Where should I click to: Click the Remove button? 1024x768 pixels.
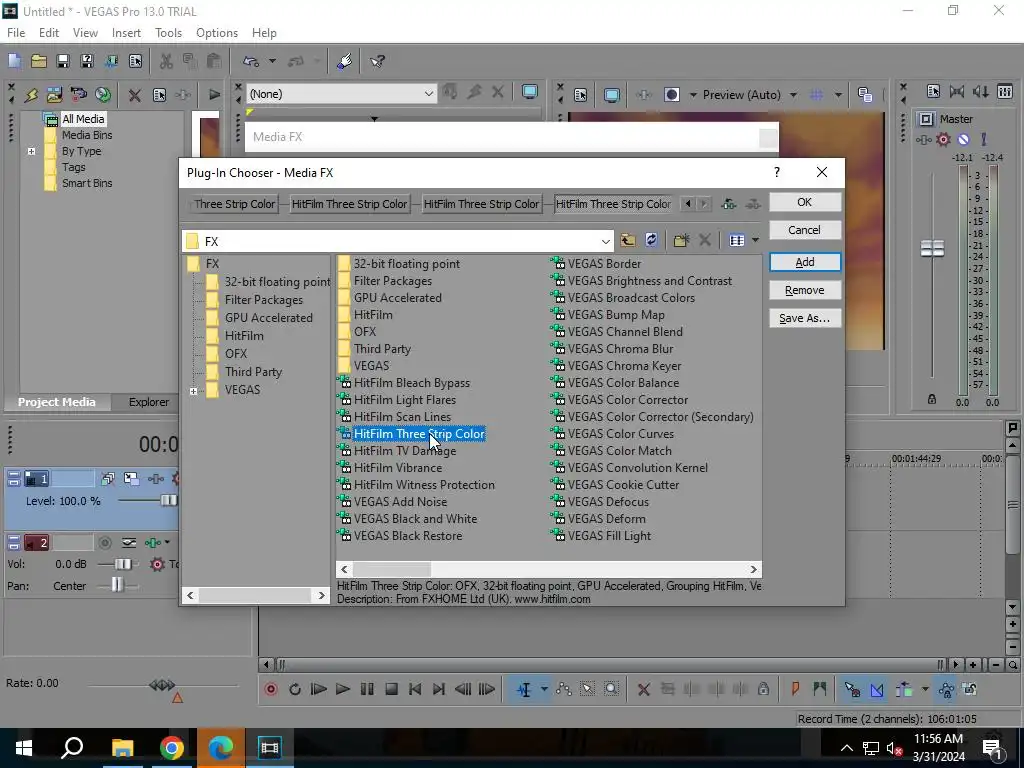tap(805, 290)
